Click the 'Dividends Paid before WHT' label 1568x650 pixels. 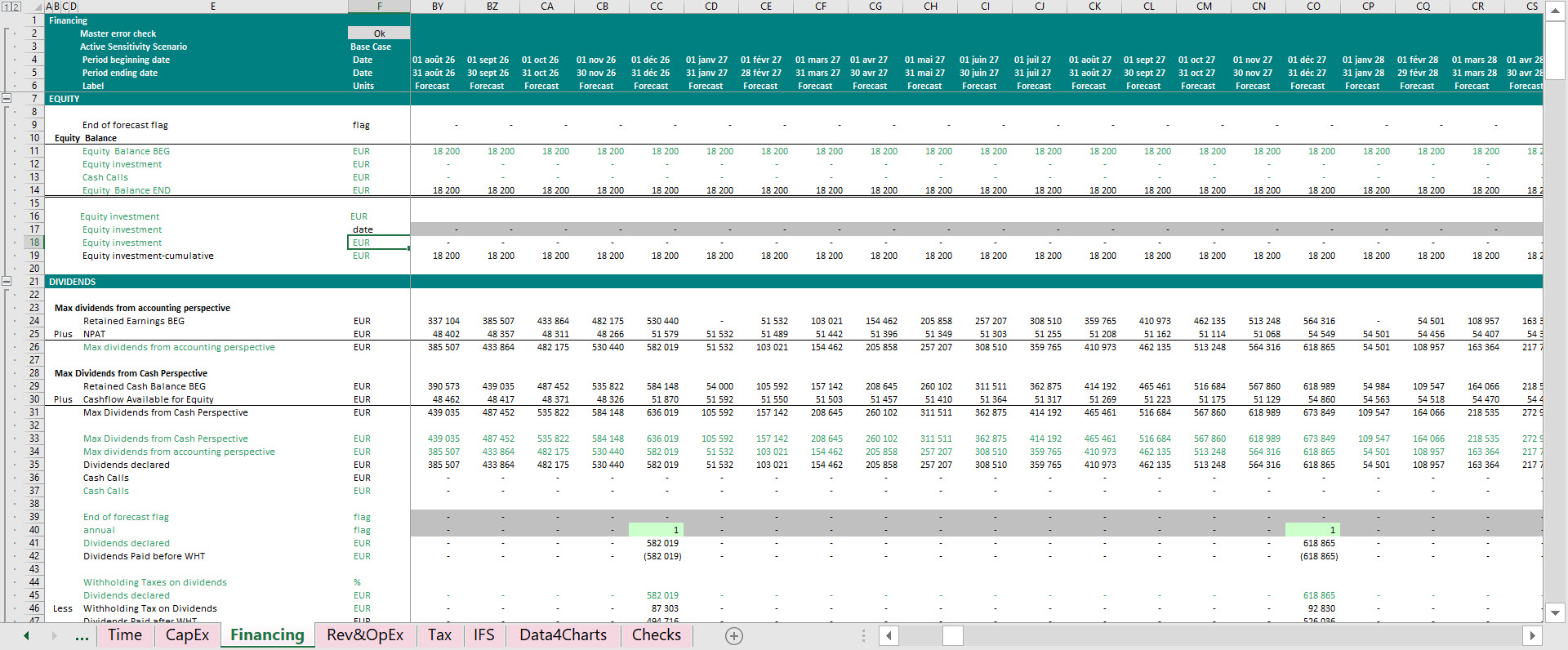point(144,556)
